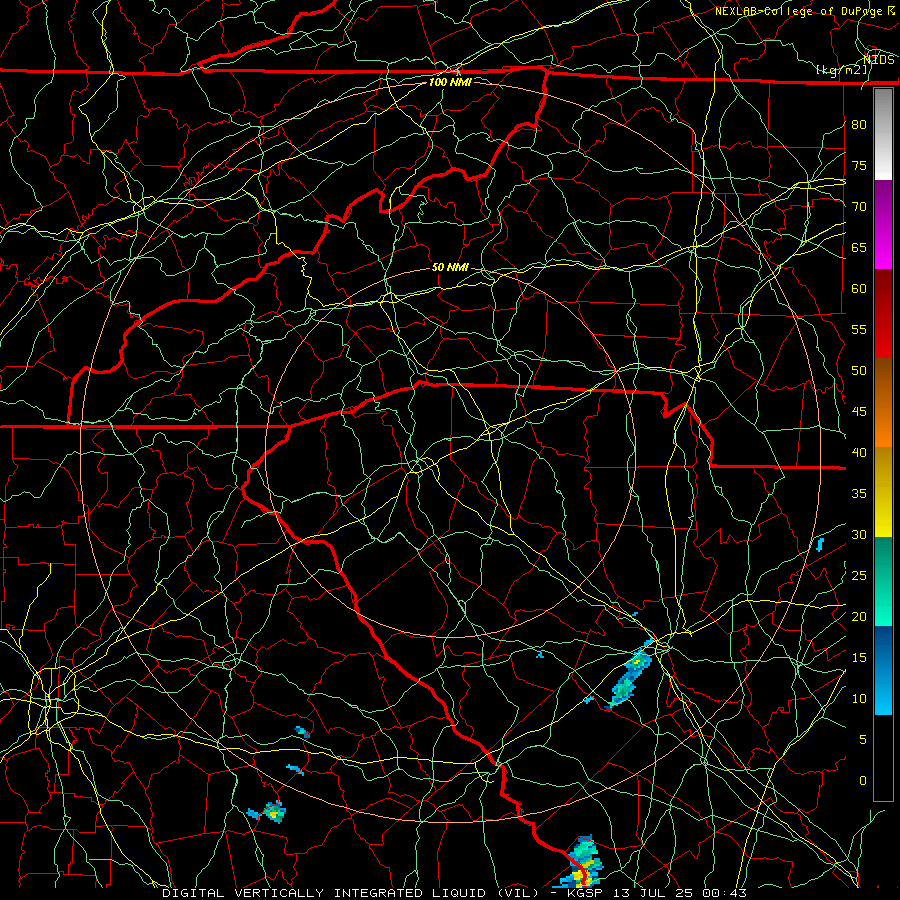Select the 5 value on the VIL scale
The height and width of the screenshot is (900, 900).
click(x=863, y=740)
